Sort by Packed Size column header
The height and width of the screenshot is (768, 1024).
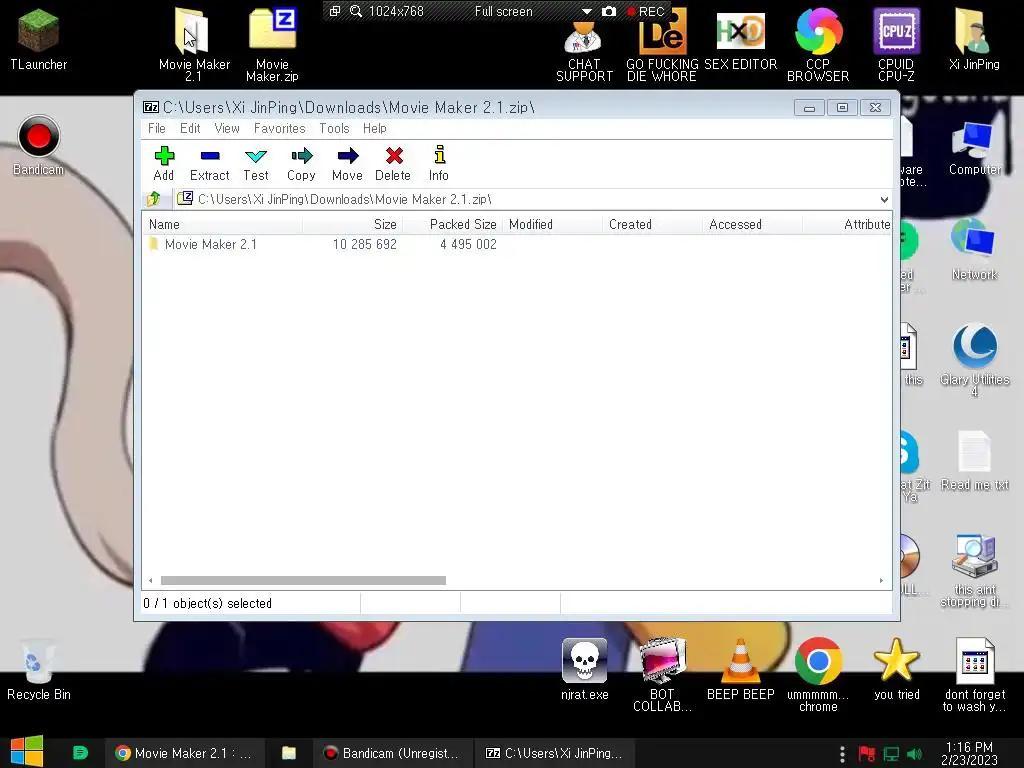453,224
